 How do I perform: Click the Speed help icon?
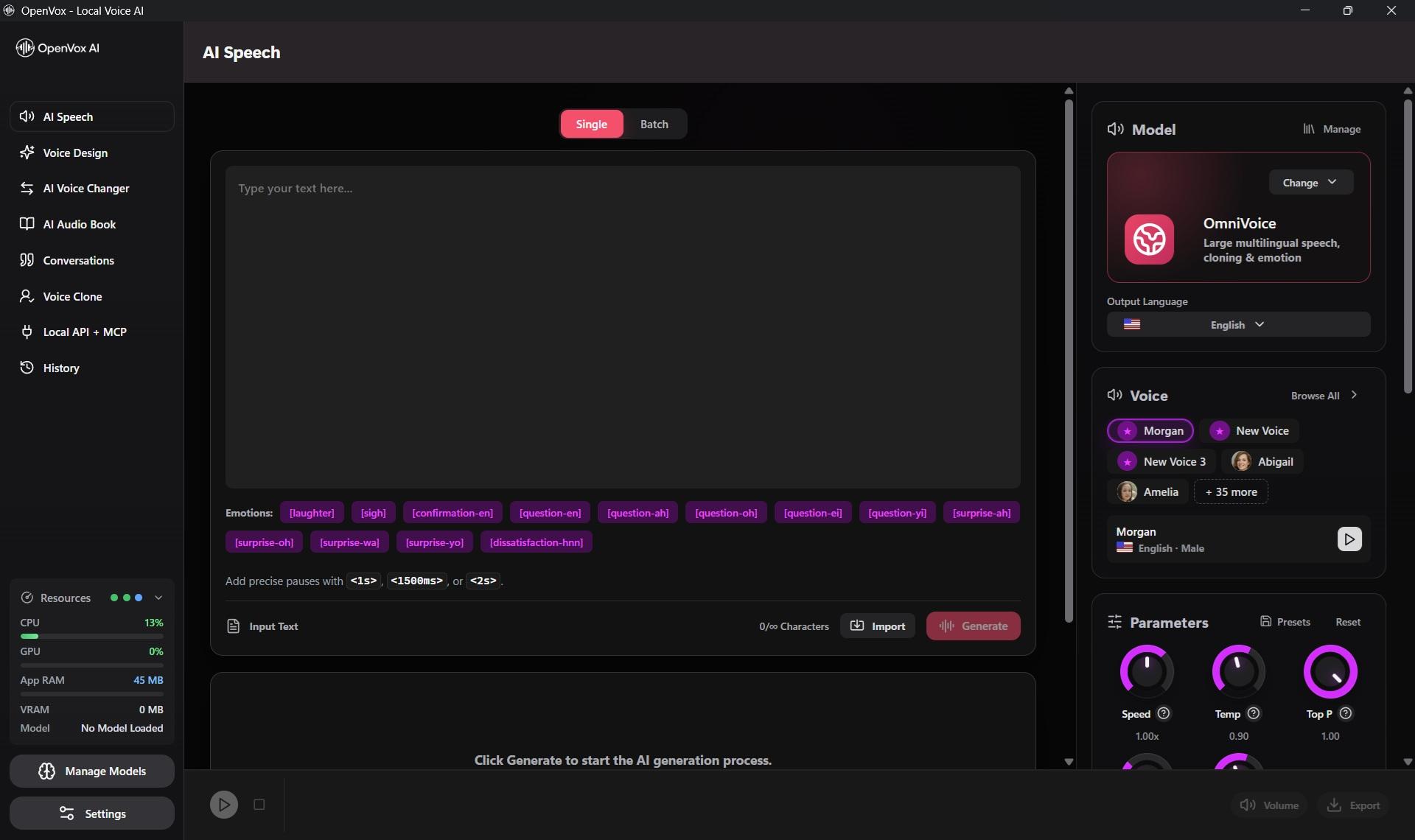click(1164, 713)
